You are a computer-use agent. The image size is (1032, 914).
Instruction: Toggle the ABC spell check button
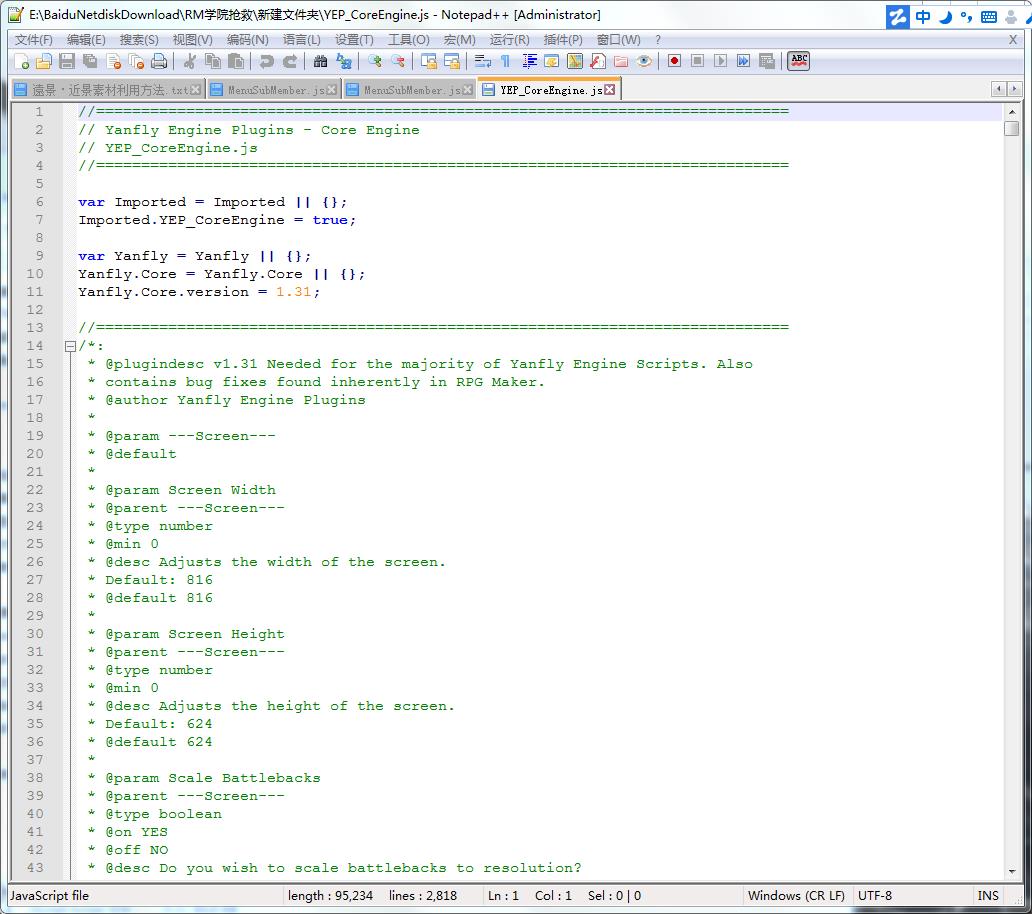click(x=798, y=61)
